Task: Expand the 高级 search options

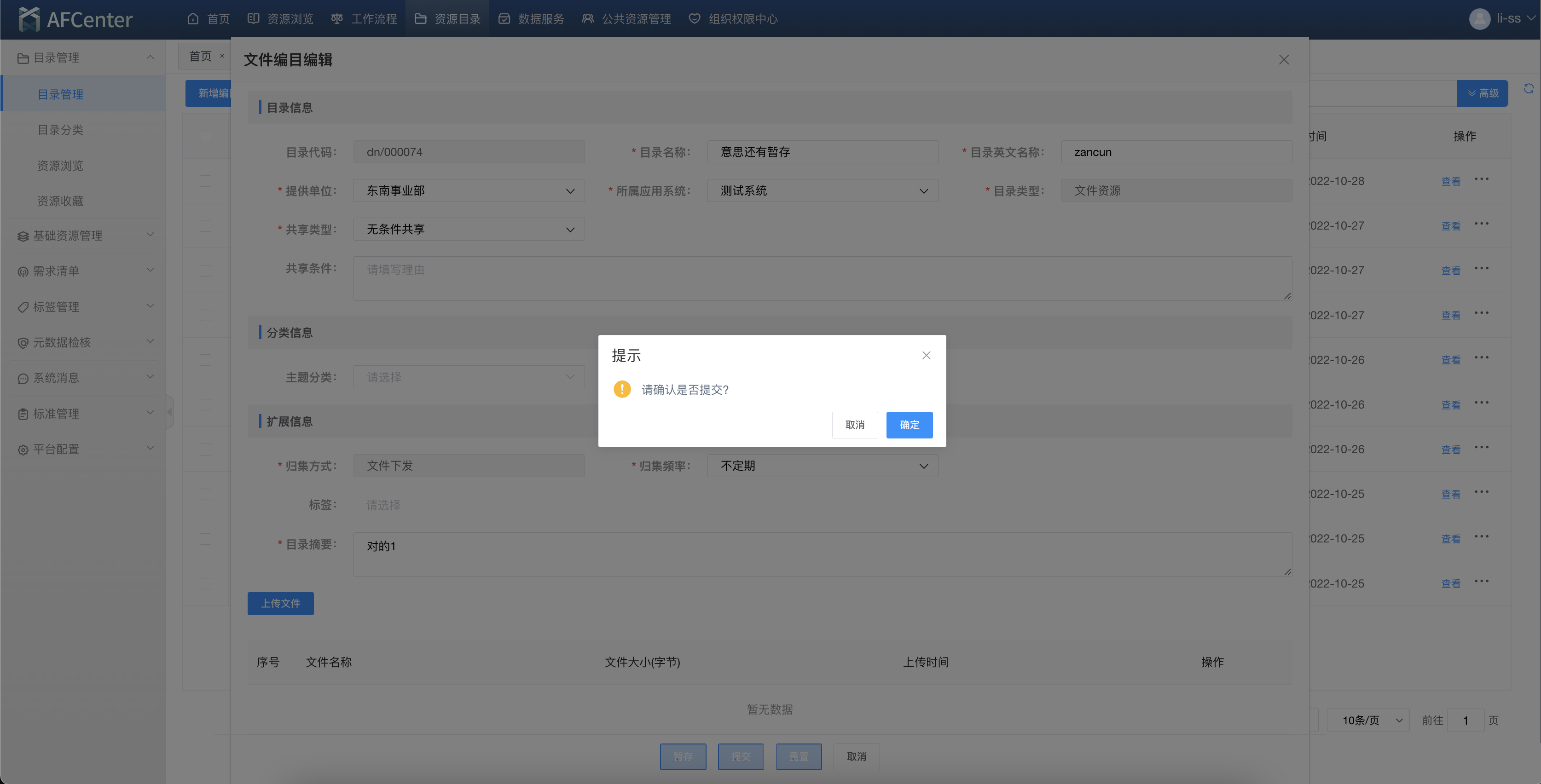Action: click(x=1482, y=93)
